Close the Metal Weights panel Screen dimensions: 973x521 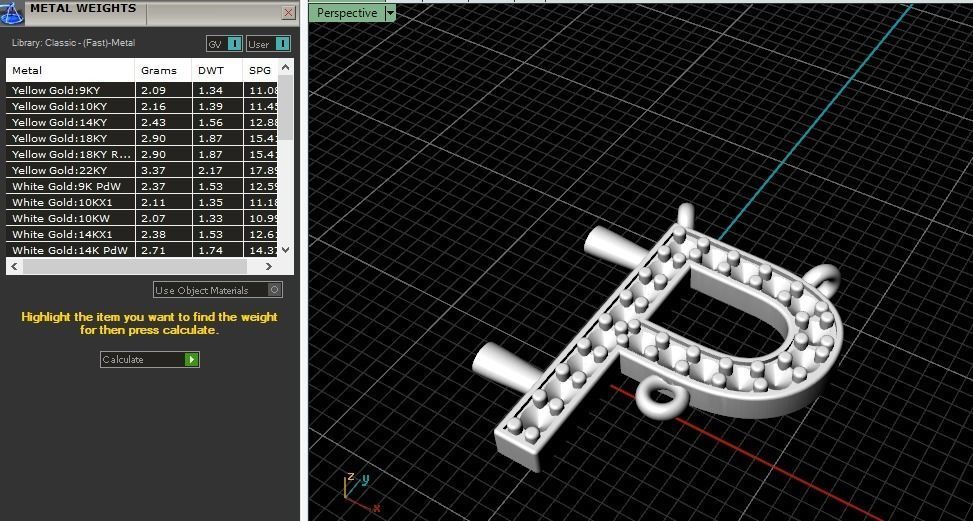click(x=289, y=12)
